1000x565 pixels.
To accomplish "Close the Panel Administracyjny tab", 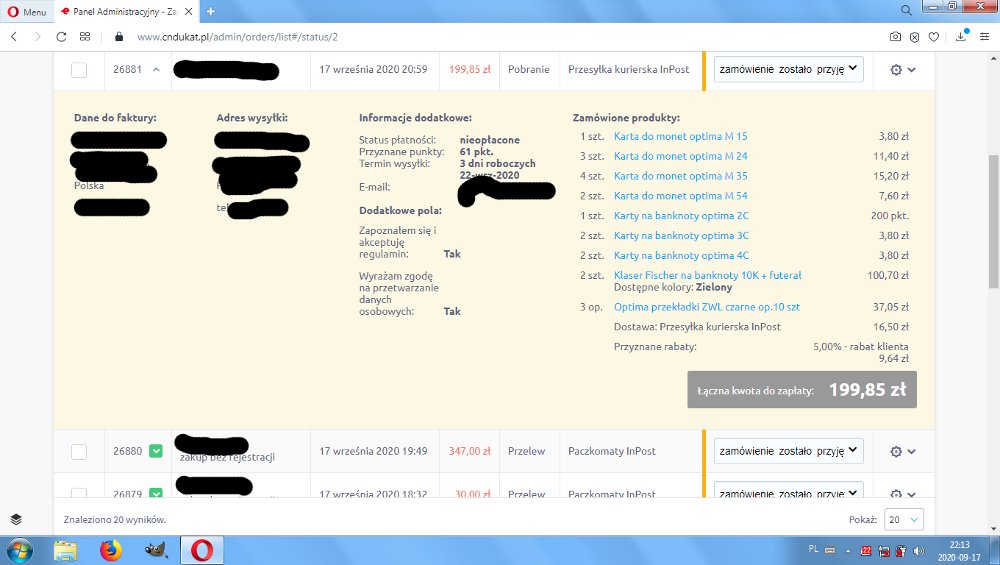I will point(188,11).
